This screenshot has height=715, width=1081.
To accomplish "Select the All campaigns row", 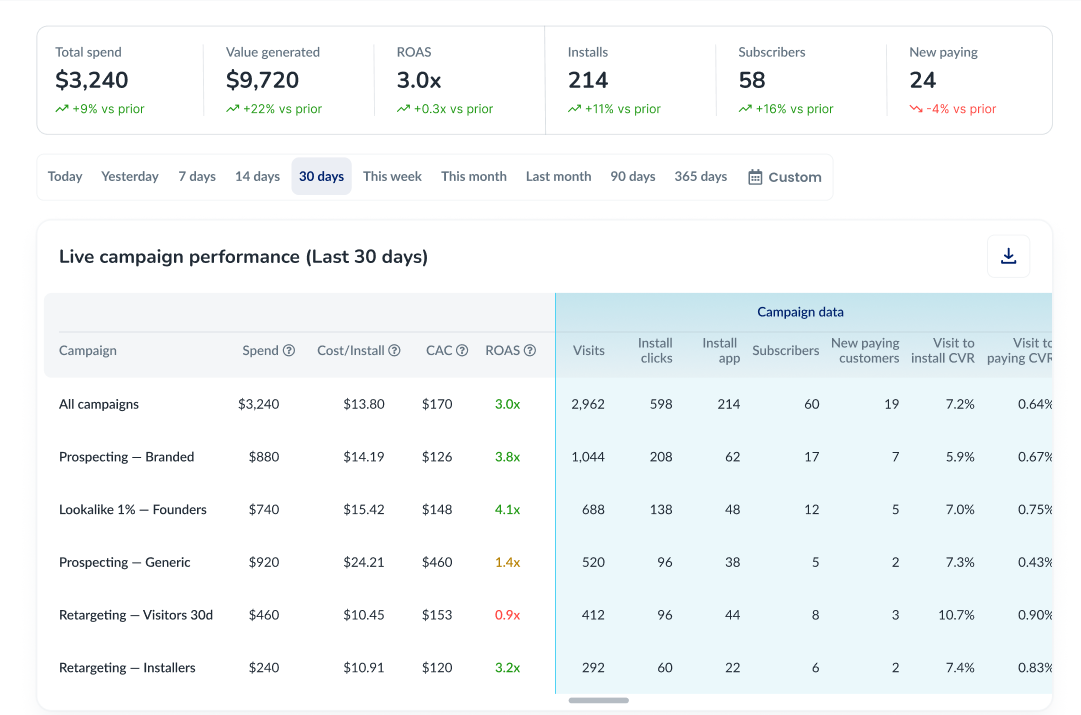I will point(548,404).
